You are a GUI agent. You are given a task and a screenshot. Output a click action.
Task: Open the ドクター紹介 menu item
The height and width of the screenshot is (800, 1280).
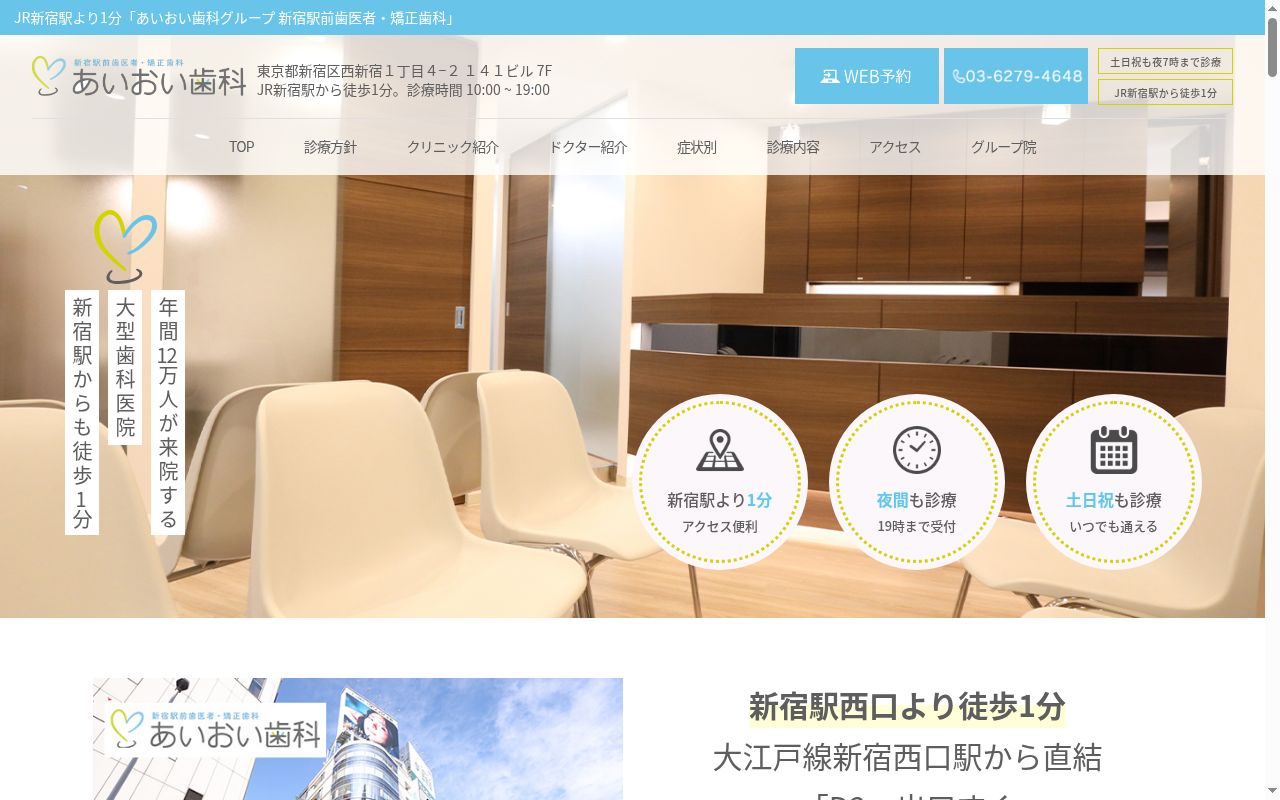(588, 147)
